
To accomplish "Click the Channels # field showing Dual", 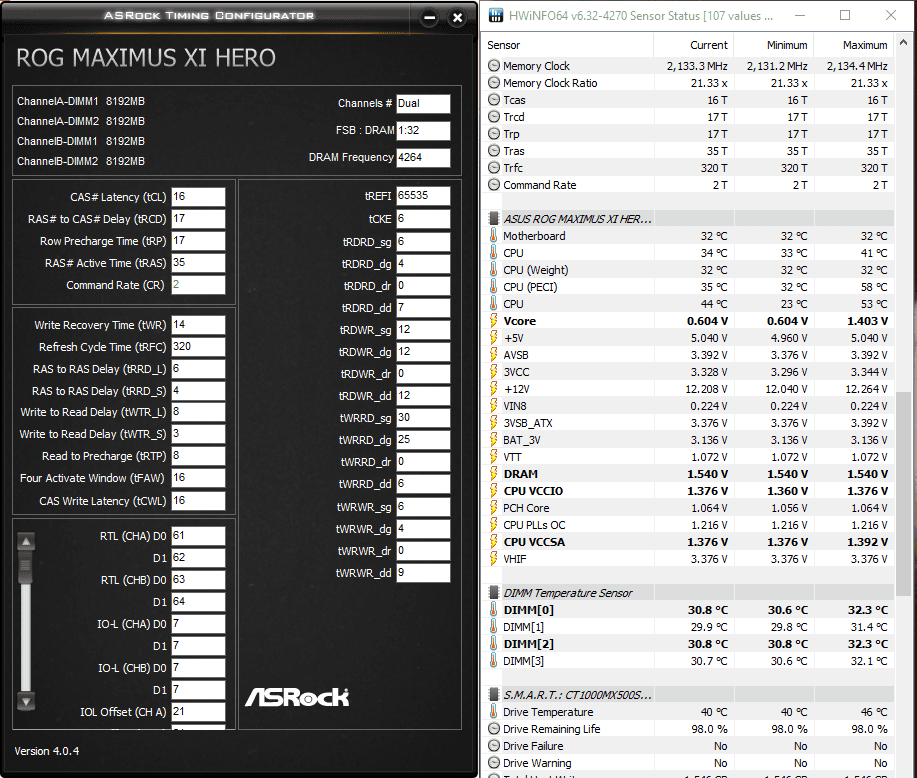I will [x=423, y=104].
